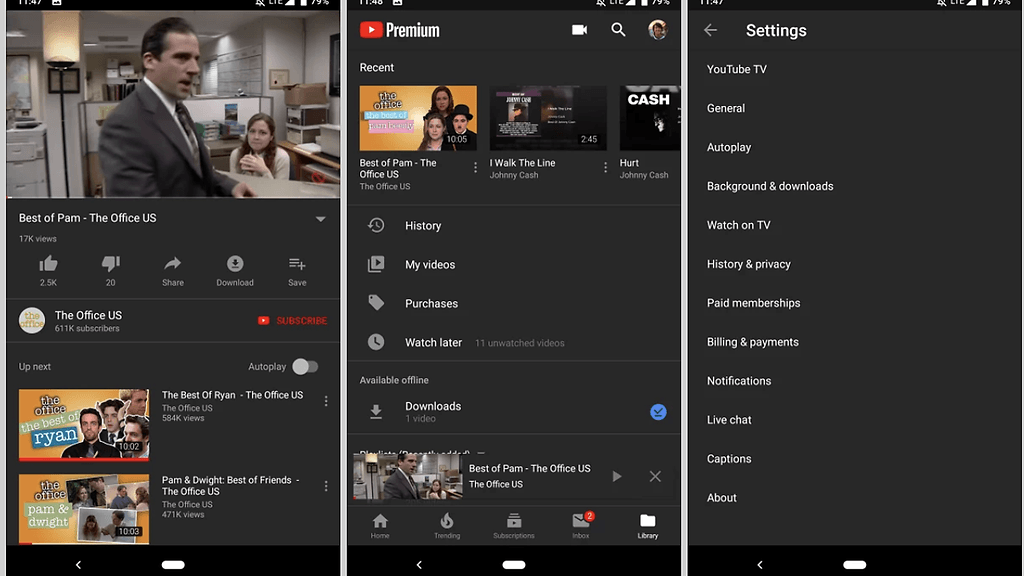Play the mini player video
1024x576 pixels.
pos(617,477)
